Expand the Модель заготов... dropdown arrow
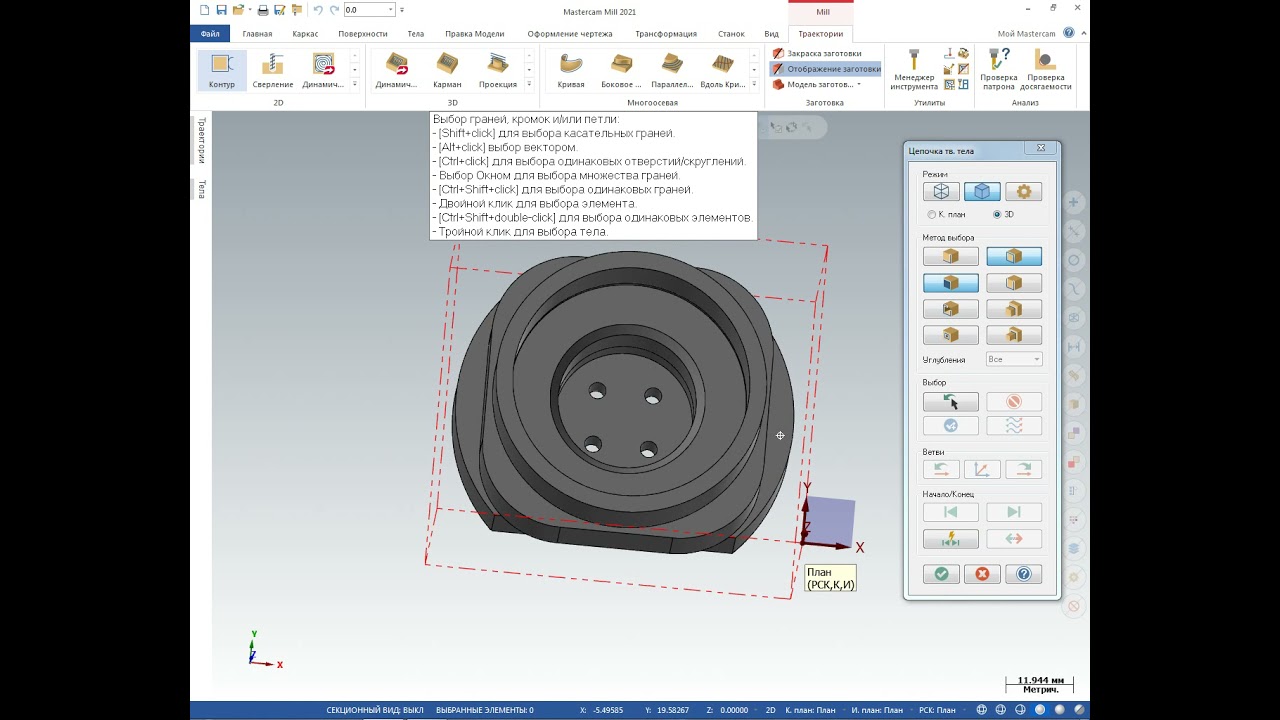 (859, 85)
